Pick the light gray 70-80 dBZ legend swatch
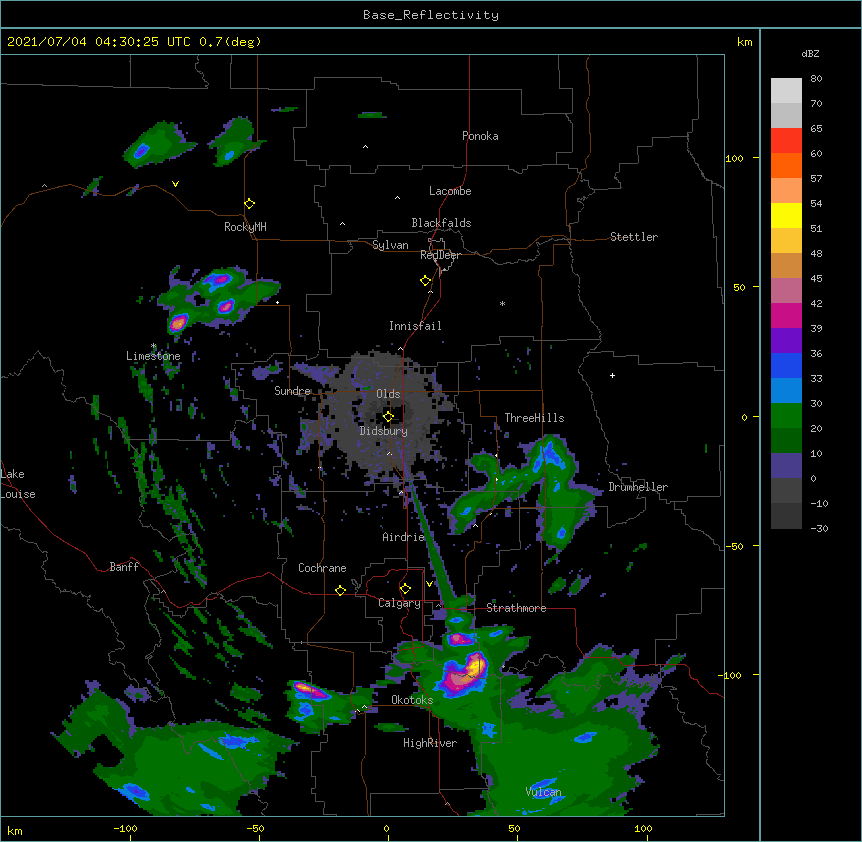 pos(786,91)
